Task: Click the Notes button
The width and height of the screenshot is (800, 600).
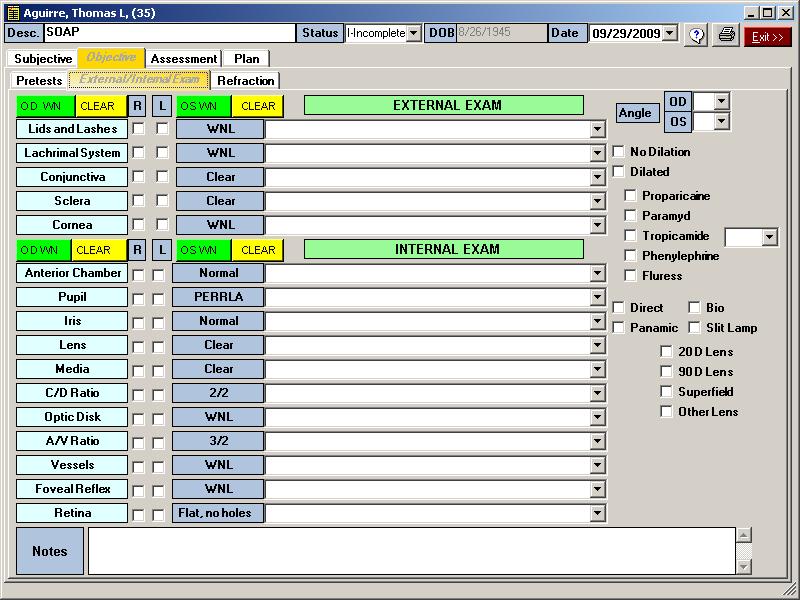Action: (50, 551)
